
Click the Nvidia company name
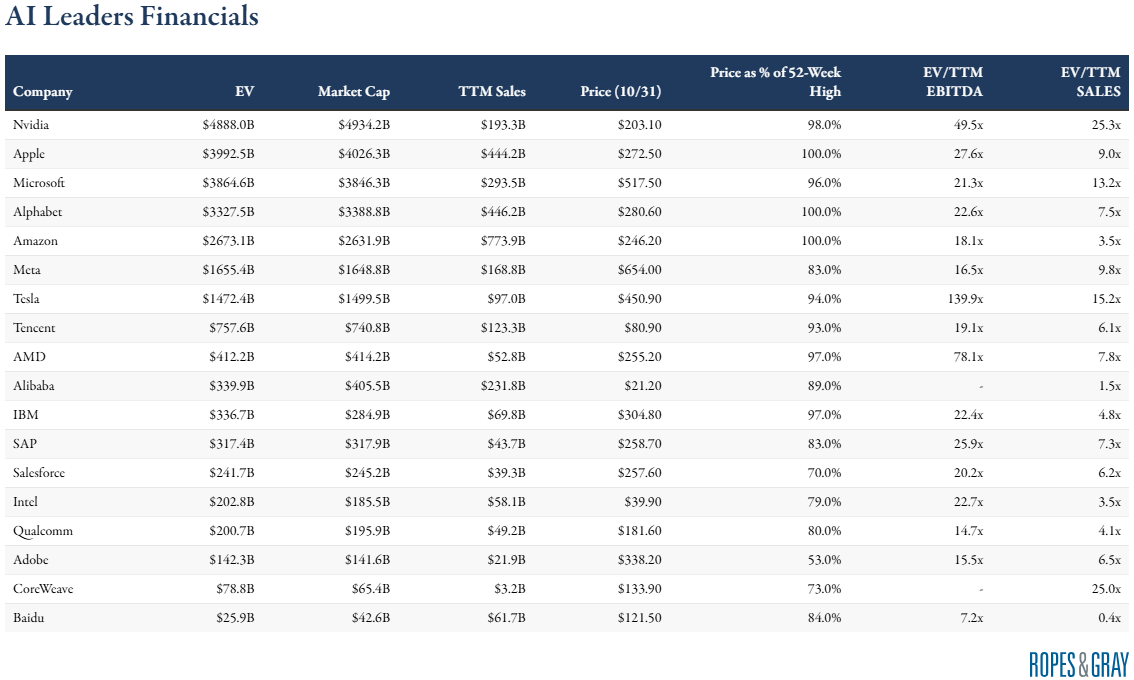[31, 125]
